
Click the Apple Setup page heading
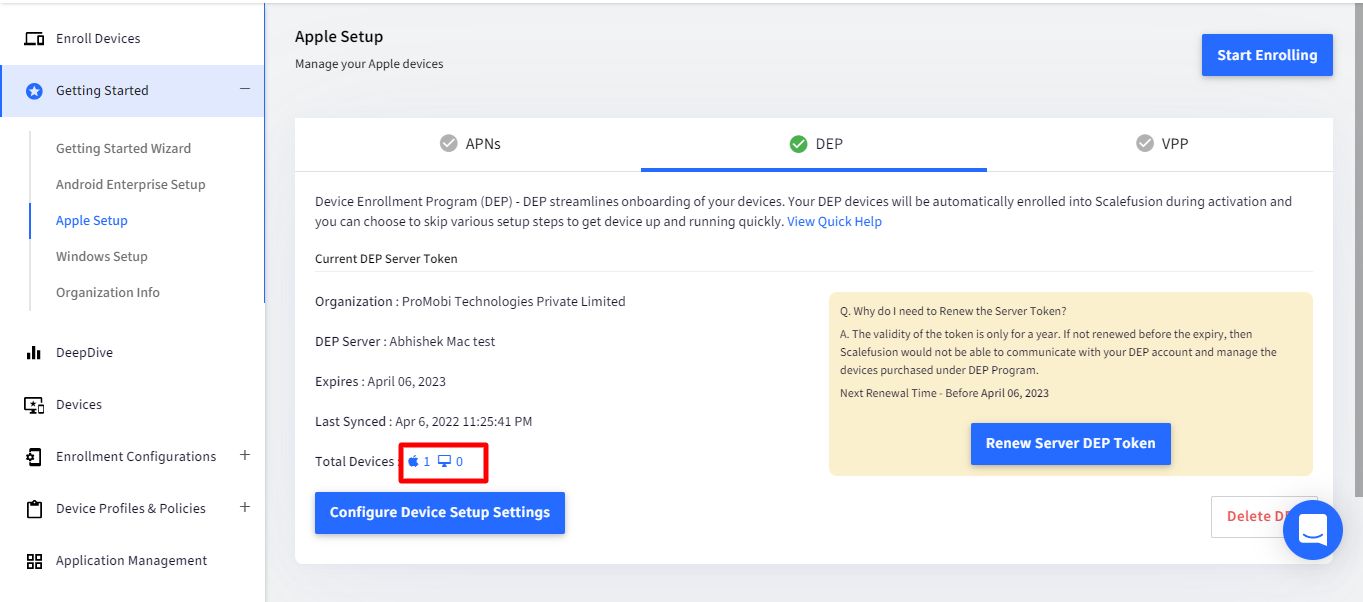click(339, 36)
